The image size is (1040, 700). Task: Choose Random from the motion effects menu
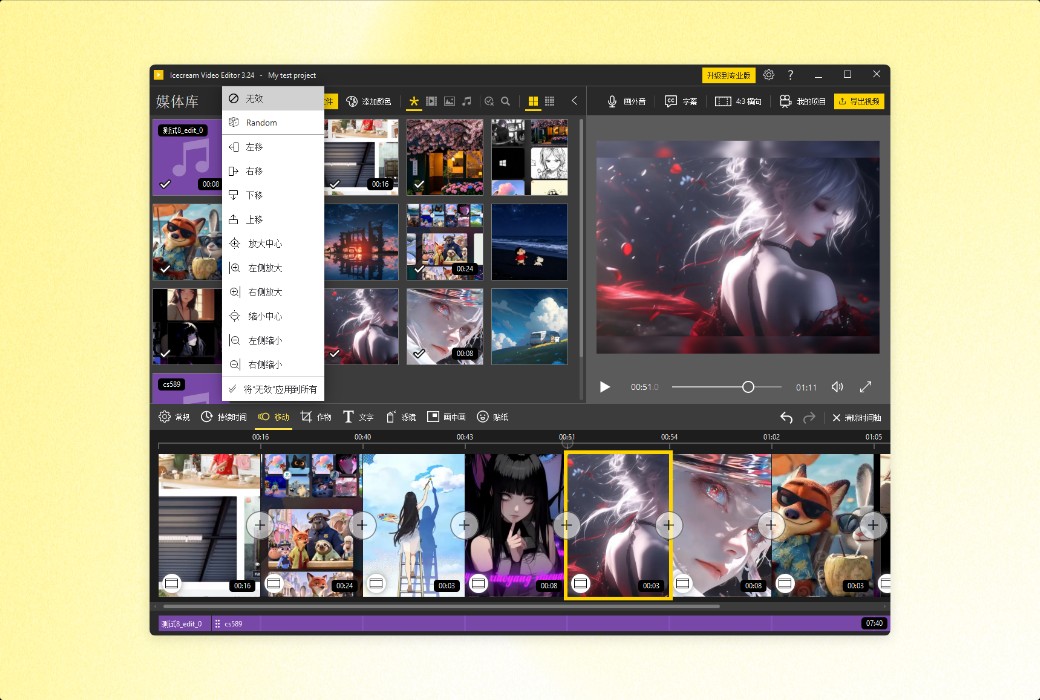[x=260, y=121]
